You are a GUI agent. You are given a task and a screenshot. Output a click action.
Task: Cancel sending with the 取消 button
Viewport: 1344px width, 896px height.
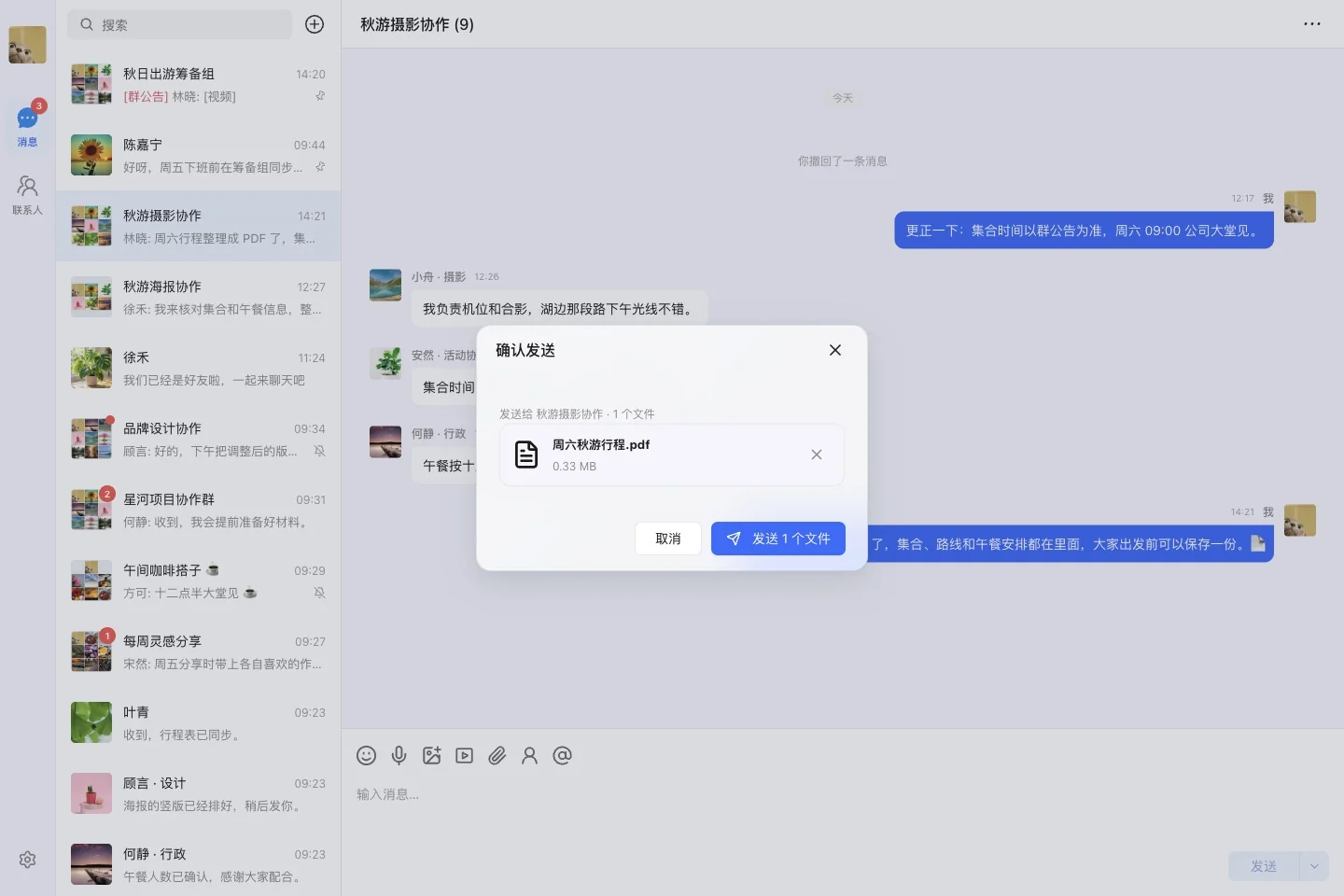[668, 539]
